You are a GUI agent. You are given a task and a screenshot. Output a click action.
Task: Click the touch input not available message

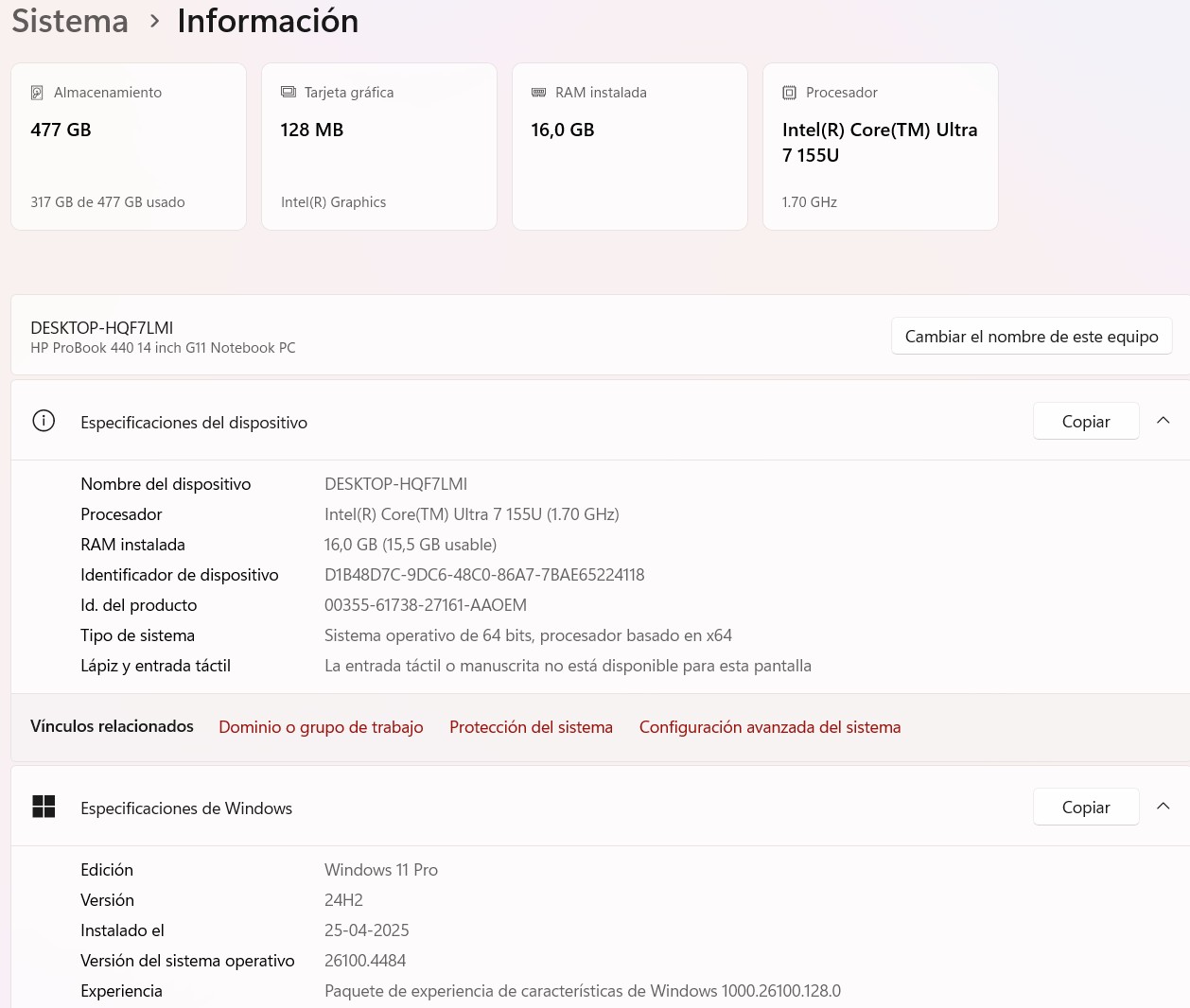[x=568, y=666]
